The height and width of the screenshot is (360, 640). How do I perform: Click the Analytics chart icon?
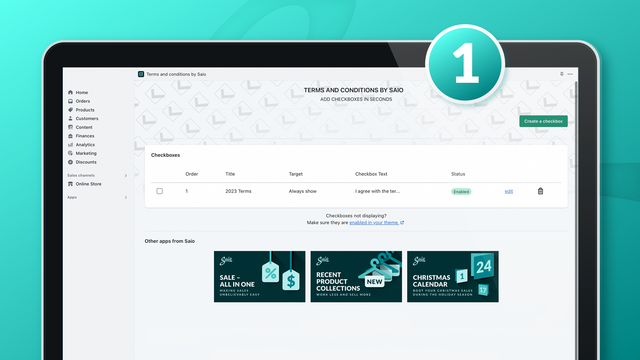tap(70, 144)
